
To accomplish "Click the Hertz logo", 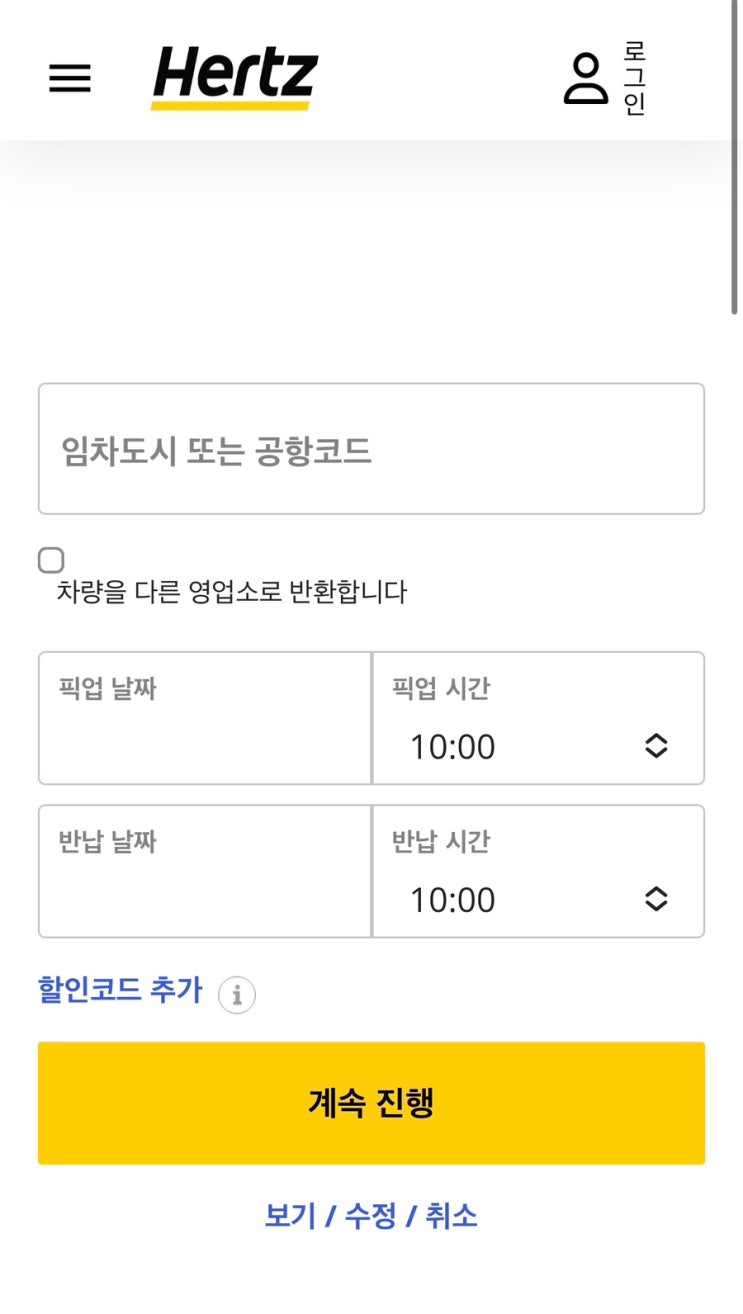I will pos(235,78).
